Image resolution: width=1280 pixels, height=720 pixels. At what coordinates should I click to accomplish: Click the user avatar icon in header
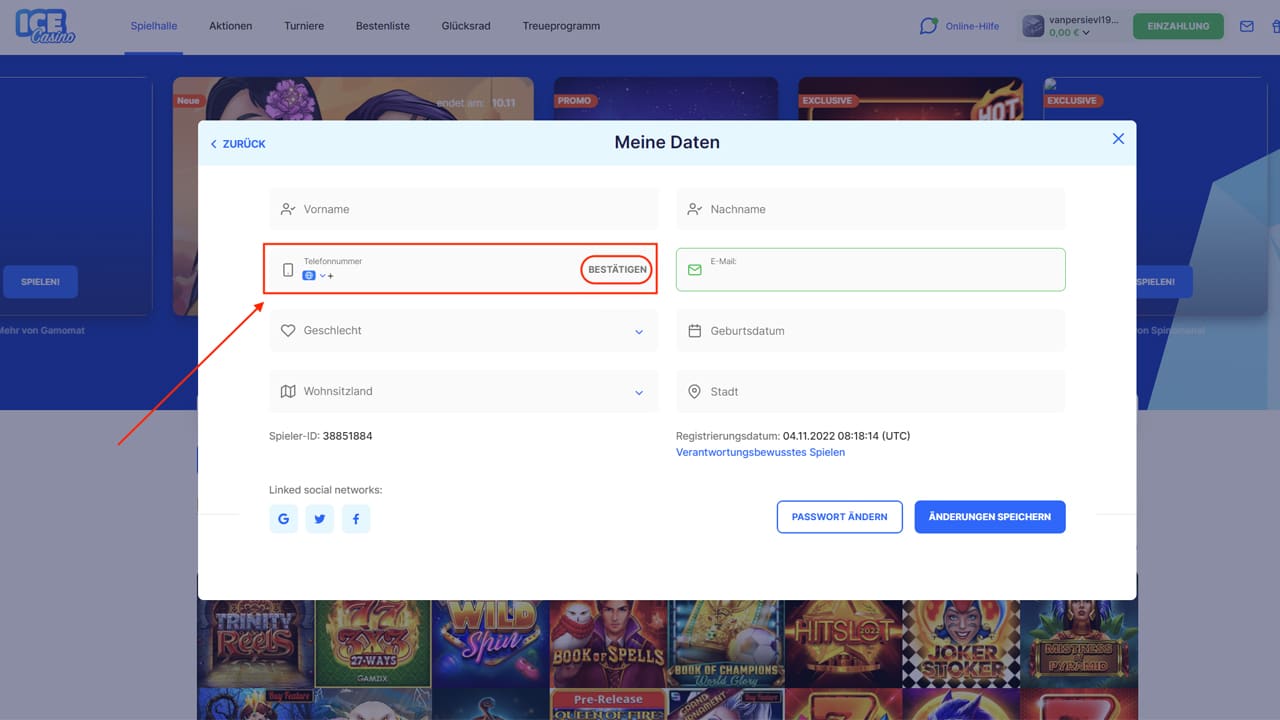tap(1033, 27)
